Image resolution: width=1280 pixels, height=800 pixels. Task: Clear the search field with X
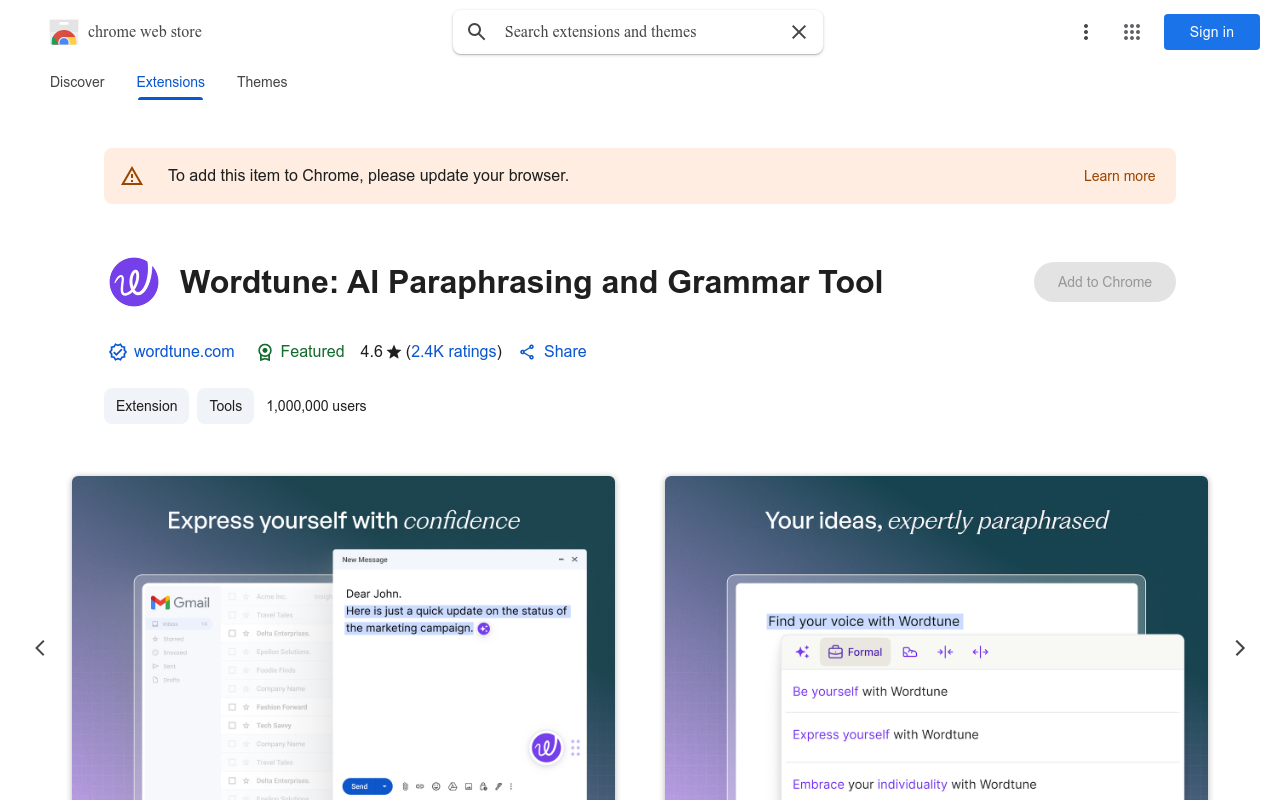tap(799, 32)
